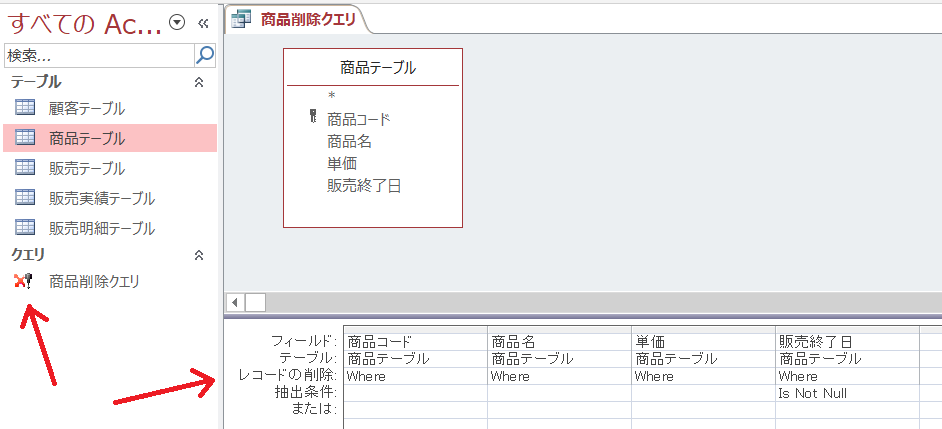The width and height of the screenshot is (942, 429).
Task: Select 顧客テーブル in the navigation list
Action: 87,109
